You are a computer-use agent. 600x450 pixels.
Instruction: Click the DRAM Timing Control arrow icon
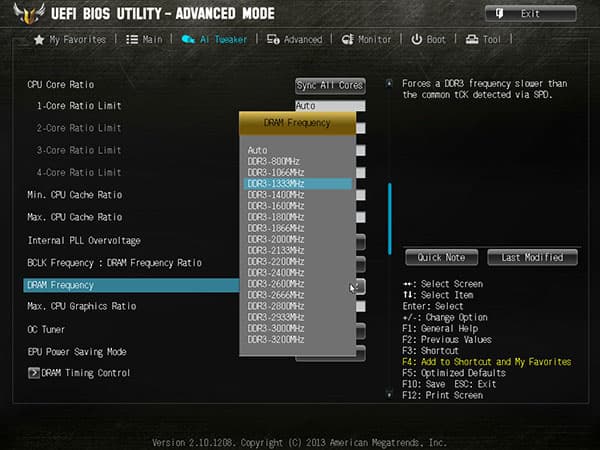(34, 373)
